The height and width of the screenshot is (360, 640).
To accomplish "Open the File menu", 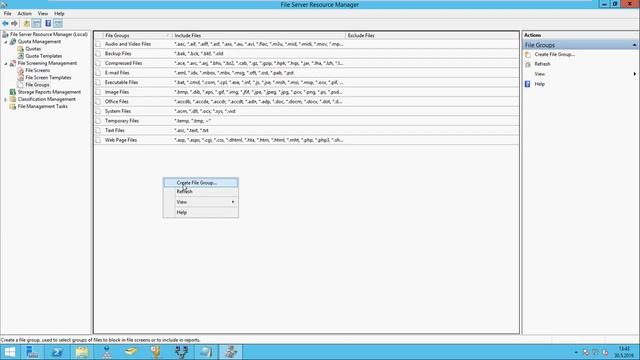I will point(7,13).
